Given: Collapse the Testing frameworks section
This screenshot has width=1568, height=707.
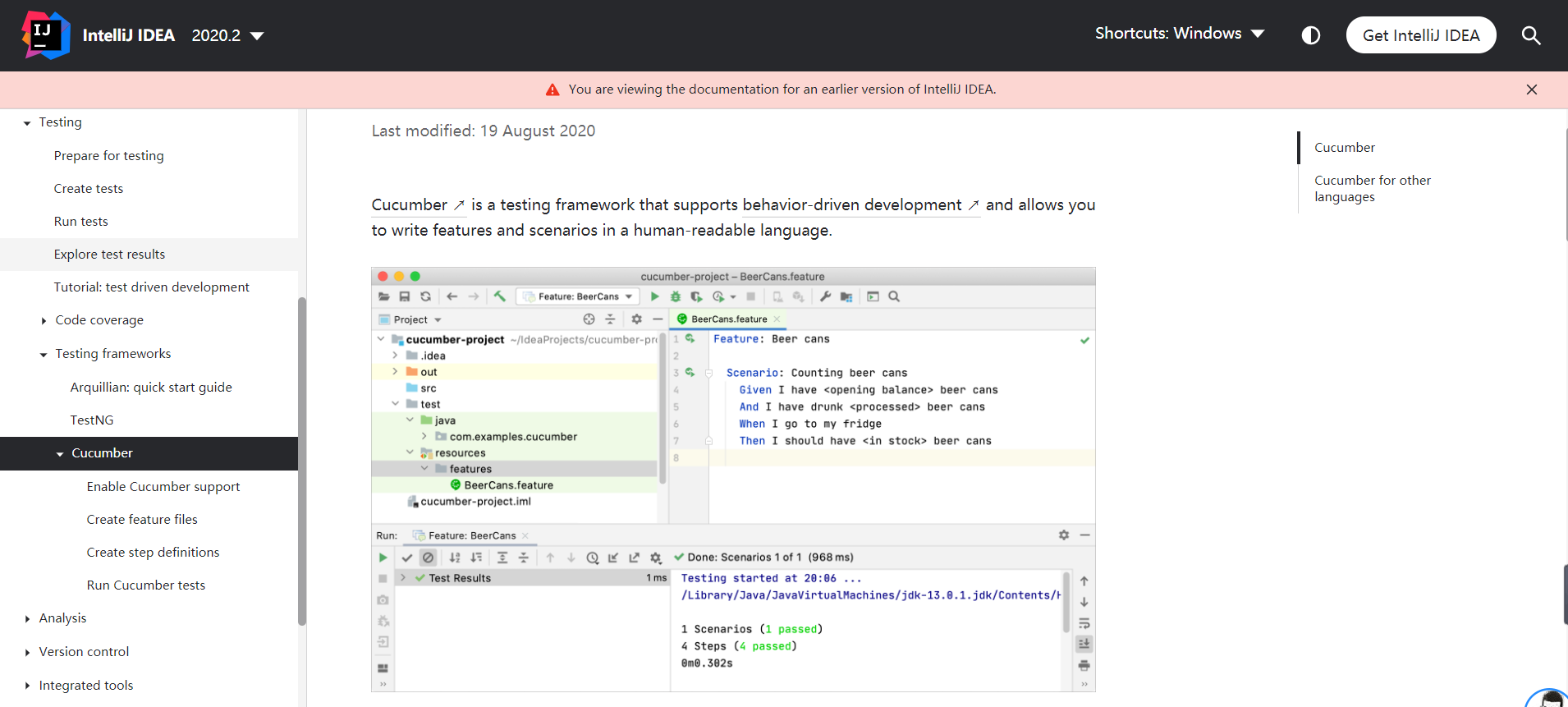Looking at the screenshot, I should (x=44, y=355).
